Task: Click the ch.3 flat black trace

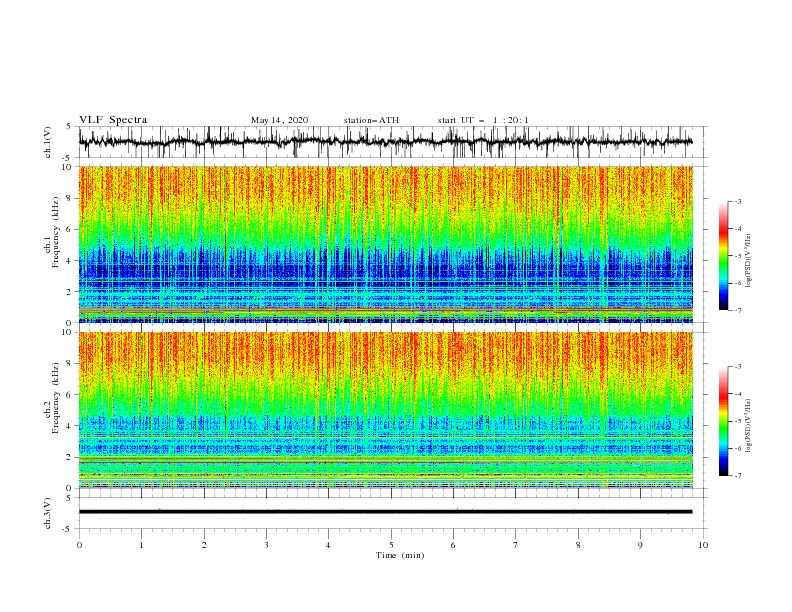Action: tap(385, 512)
